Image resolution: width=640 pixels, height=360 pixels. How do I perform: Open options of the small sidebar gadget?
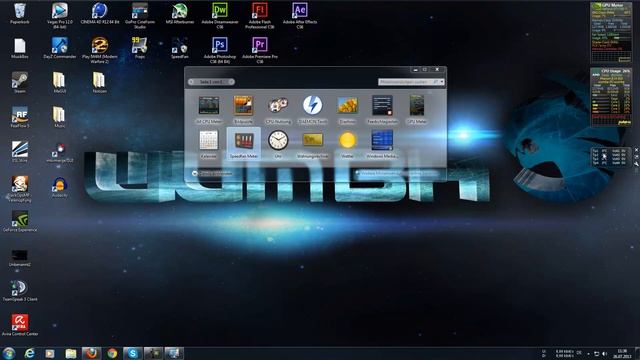click(636, 164)
